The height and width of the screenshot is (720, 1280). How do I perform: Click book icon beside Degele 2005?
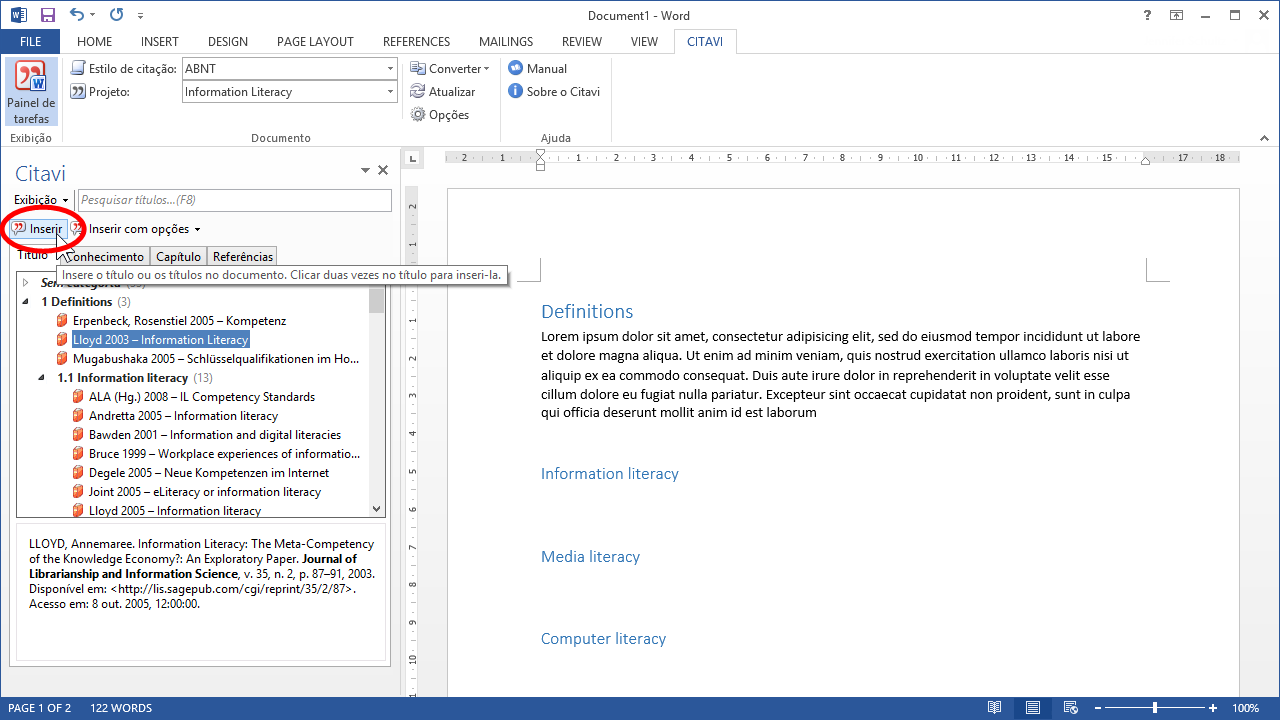click(78, 473)
